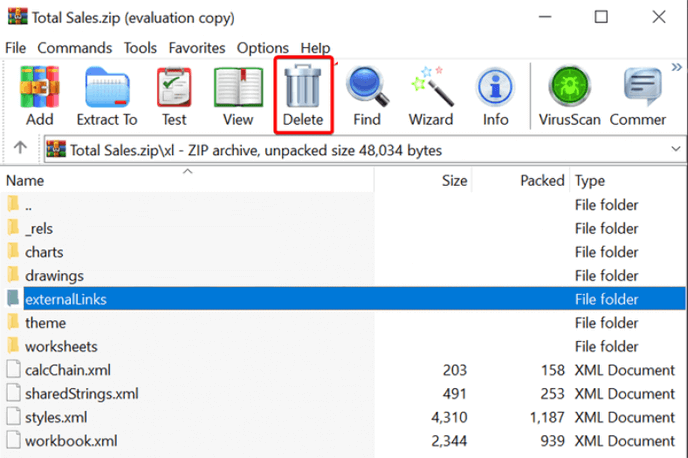
Task: Open the Help menu
Action: pos(315,47)
